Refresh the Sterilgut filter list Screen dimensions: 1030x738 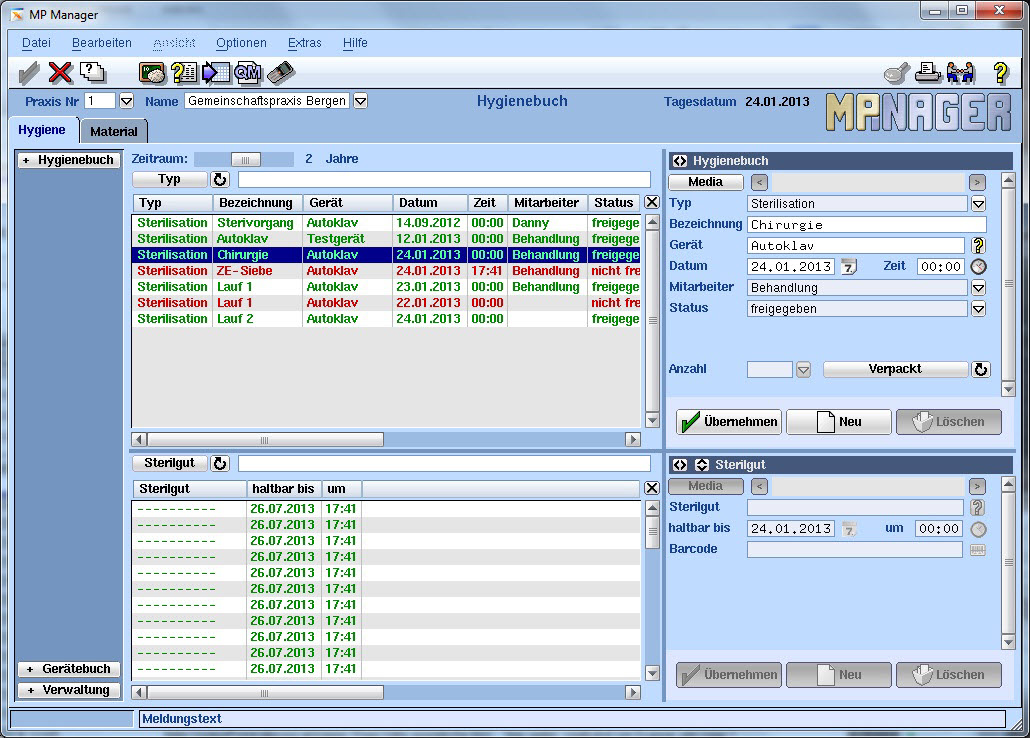[x=219, y=463]
